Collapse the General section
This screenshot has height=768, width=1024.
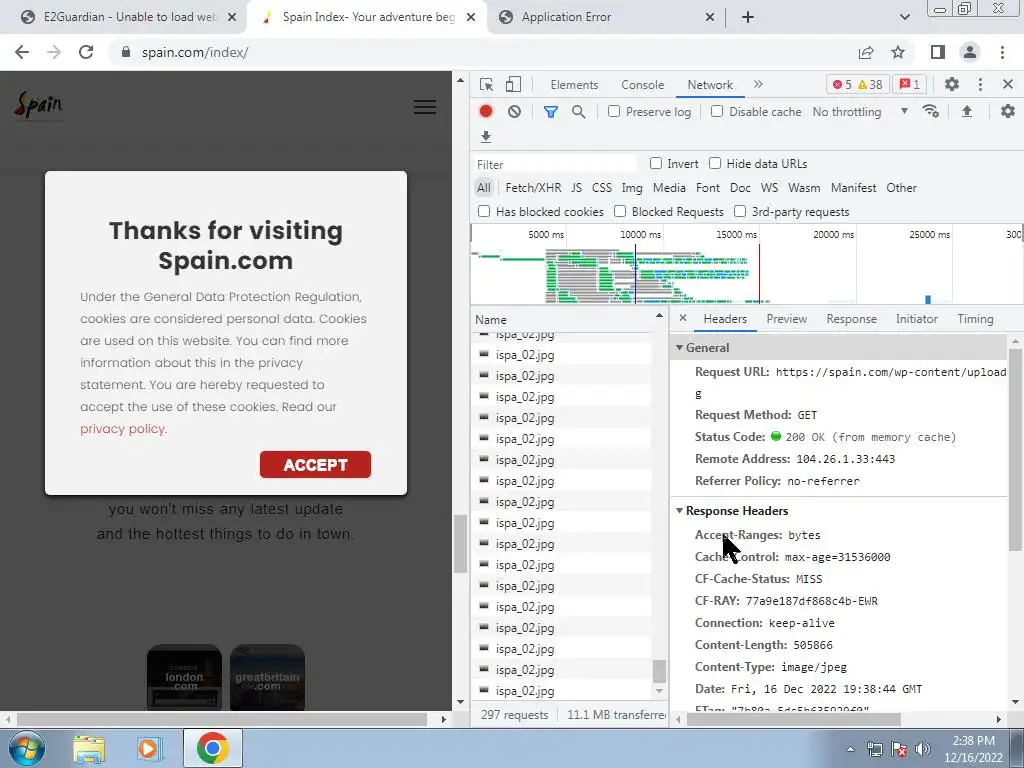click(x=680, y=347)
